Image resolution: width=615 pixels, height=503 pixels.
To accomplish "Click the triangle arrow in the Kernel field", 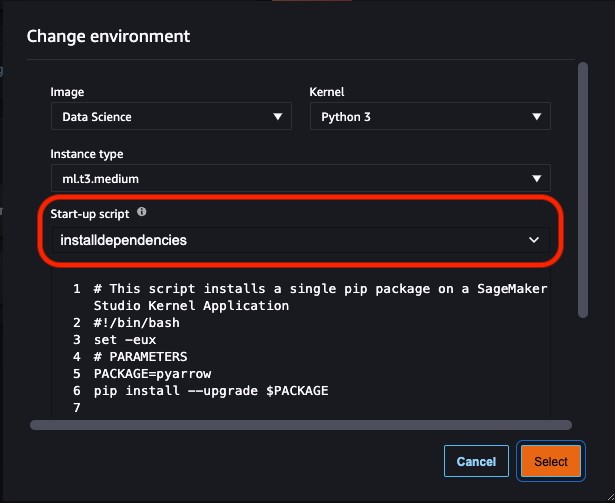I will coord(537,117).
